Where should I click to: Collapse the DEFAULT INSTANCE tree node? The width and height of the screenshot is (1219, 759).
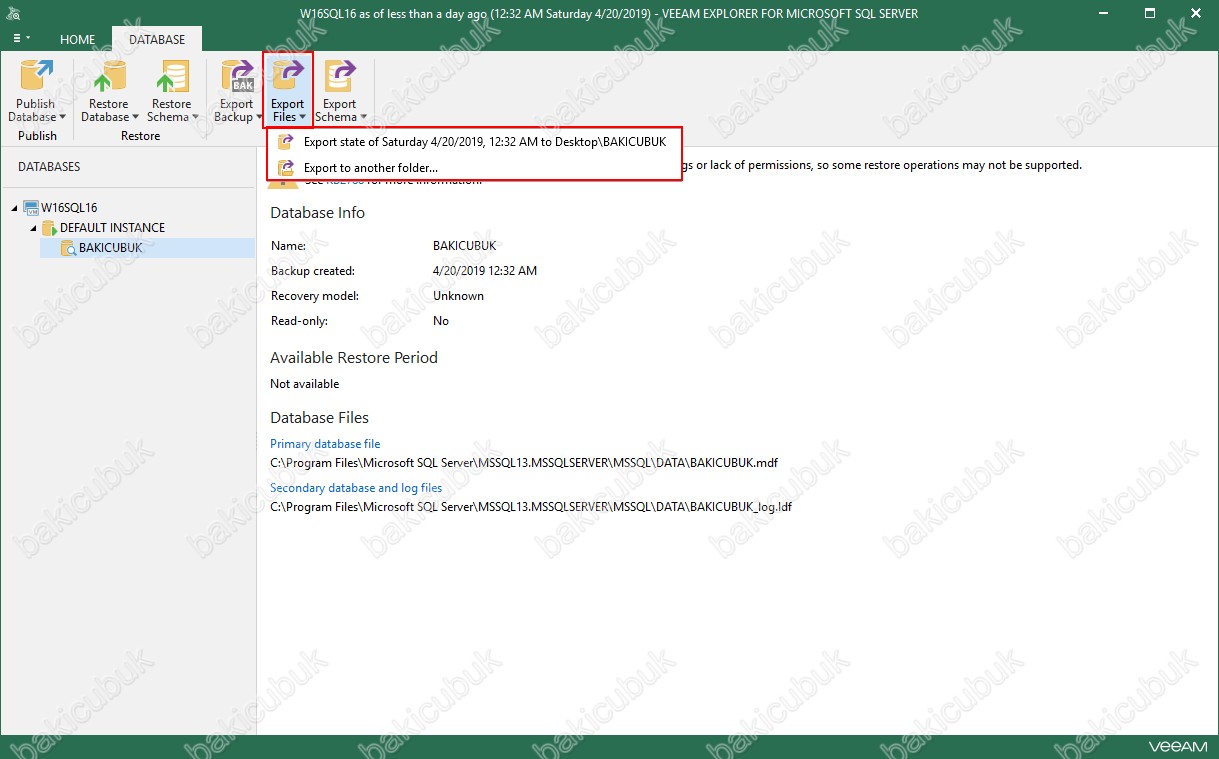[x=33, y=228]
